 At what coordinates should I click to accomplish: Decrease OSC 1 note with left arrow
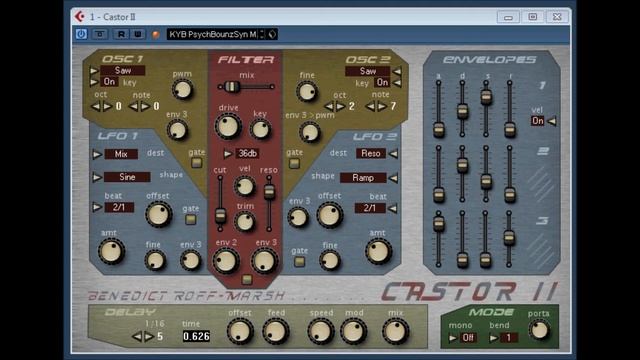coord(133,107)
